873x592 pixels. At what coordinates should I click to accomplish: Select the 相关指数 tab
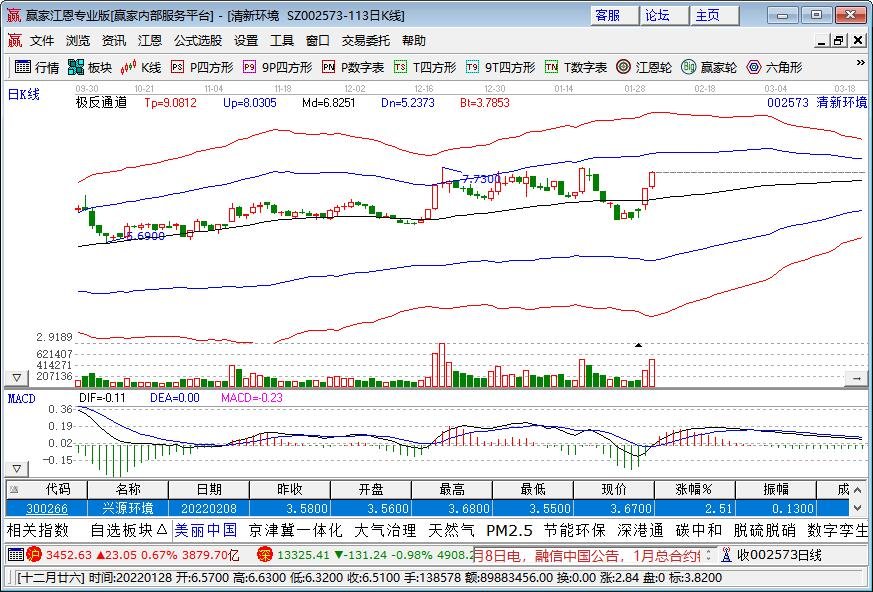coord(38,530)
